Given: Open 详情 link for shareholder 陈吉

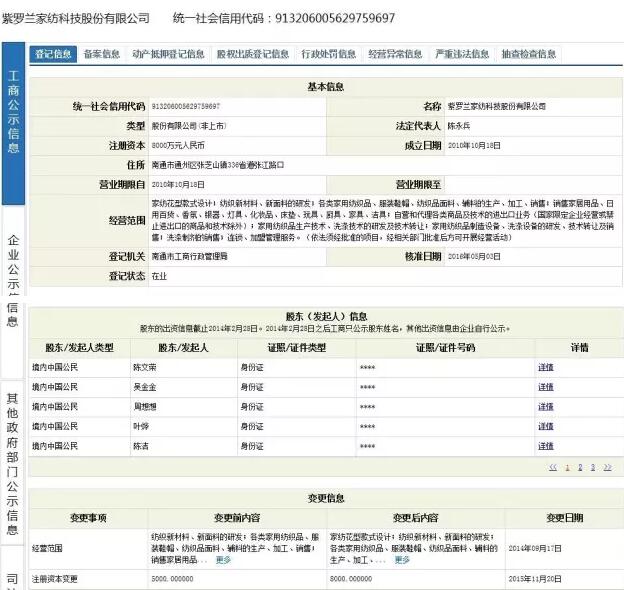Looking at the screenshot, I should 545,445.
